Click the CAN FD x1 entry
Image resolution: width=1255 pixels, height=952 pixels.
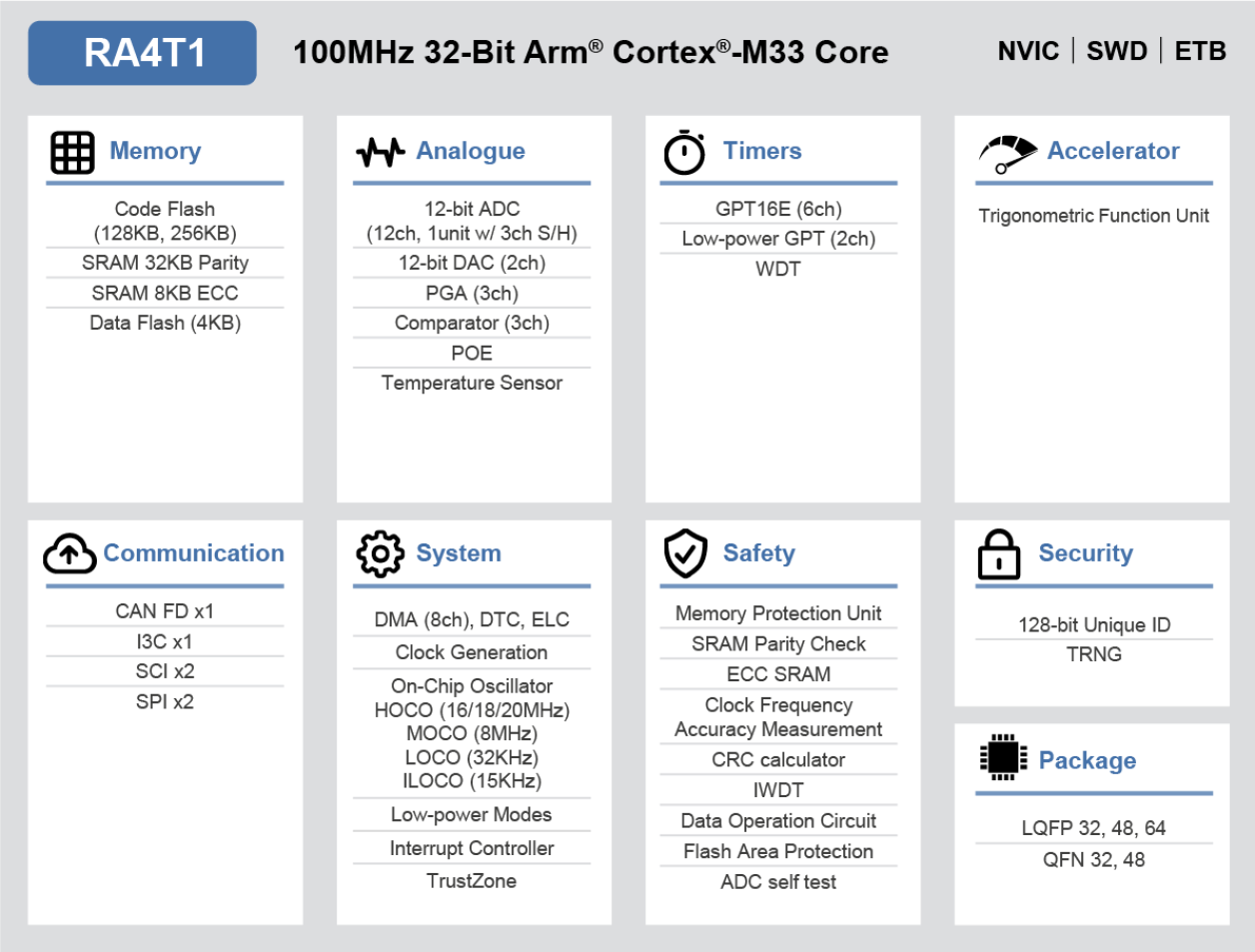tap(165, 611)
